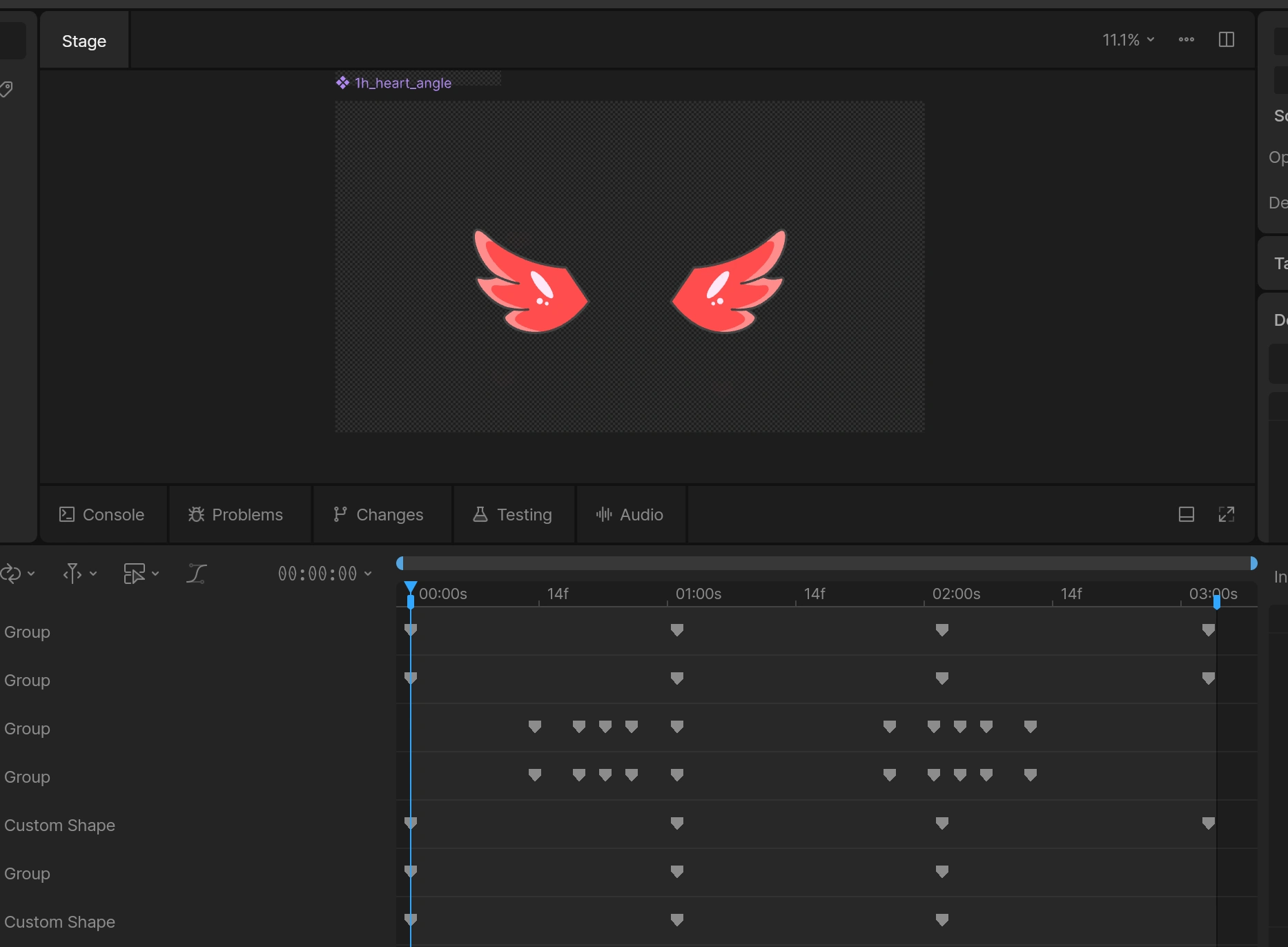This screenshot has height=947, width=1288.
Task: Switch to the Problems tab
Action: [x=235, y=514]
